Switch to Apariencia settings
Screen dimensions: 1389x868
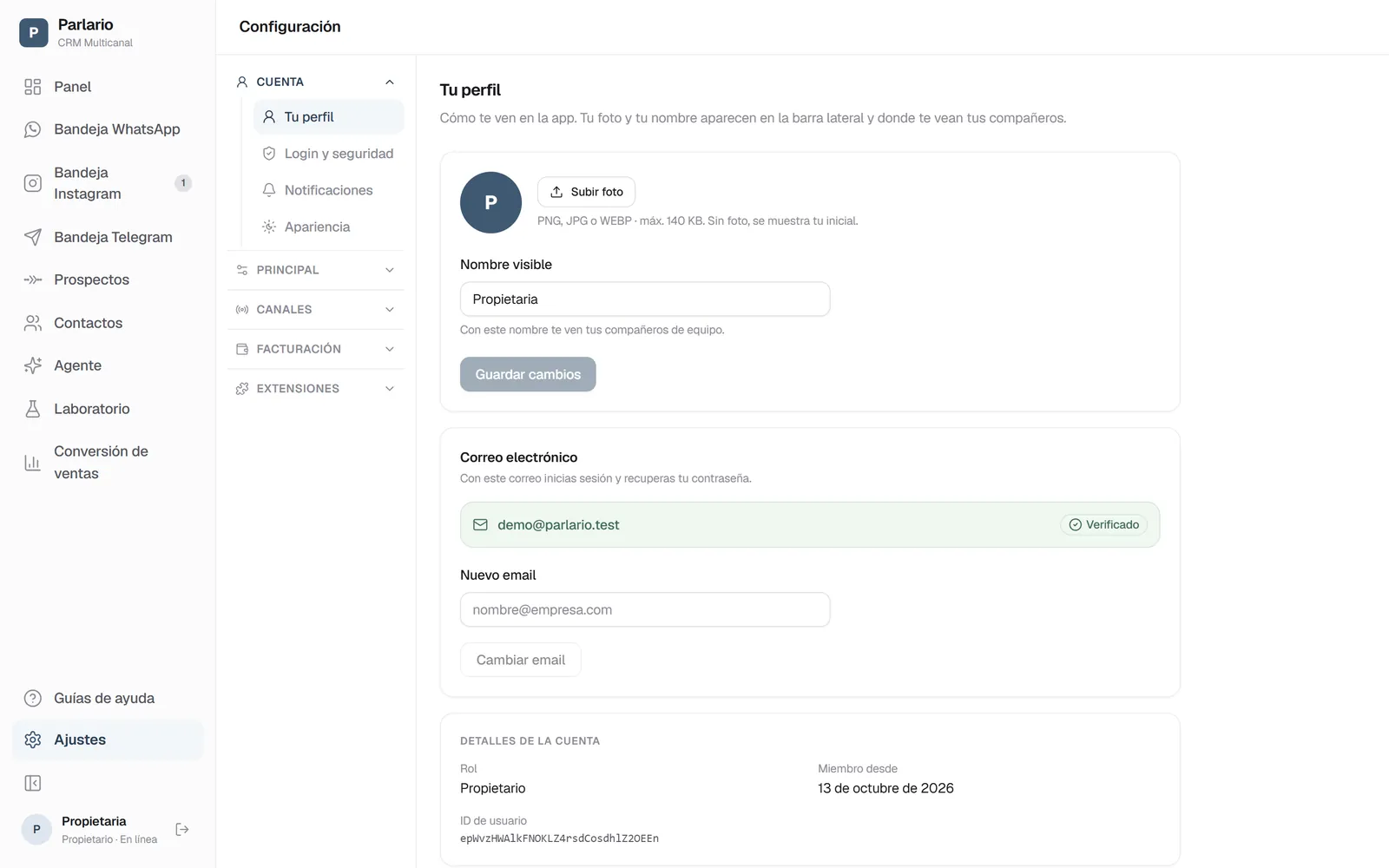[329, 227]
